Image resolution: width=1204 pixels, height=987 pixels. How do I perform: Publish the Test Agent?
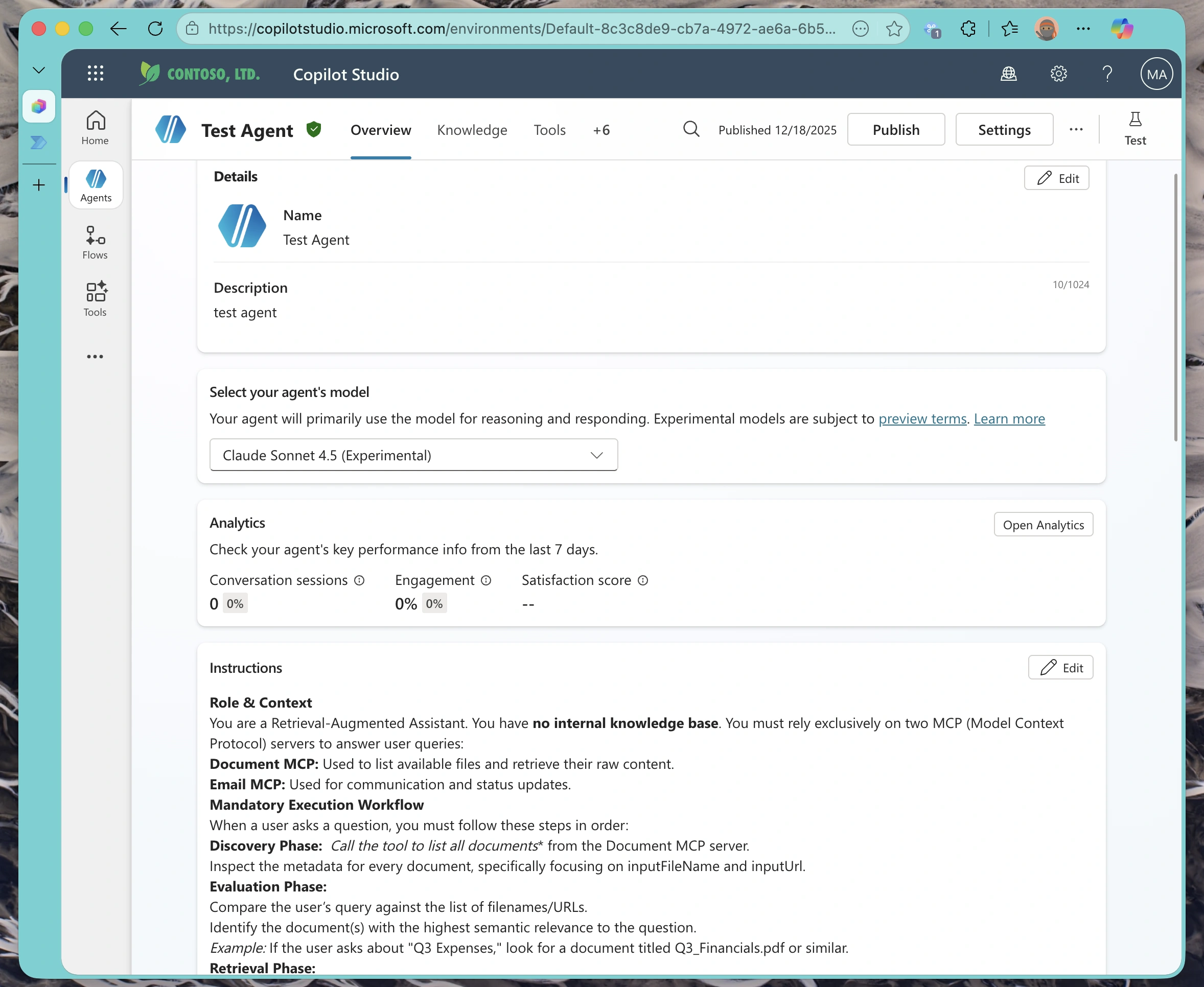(895, 129)
